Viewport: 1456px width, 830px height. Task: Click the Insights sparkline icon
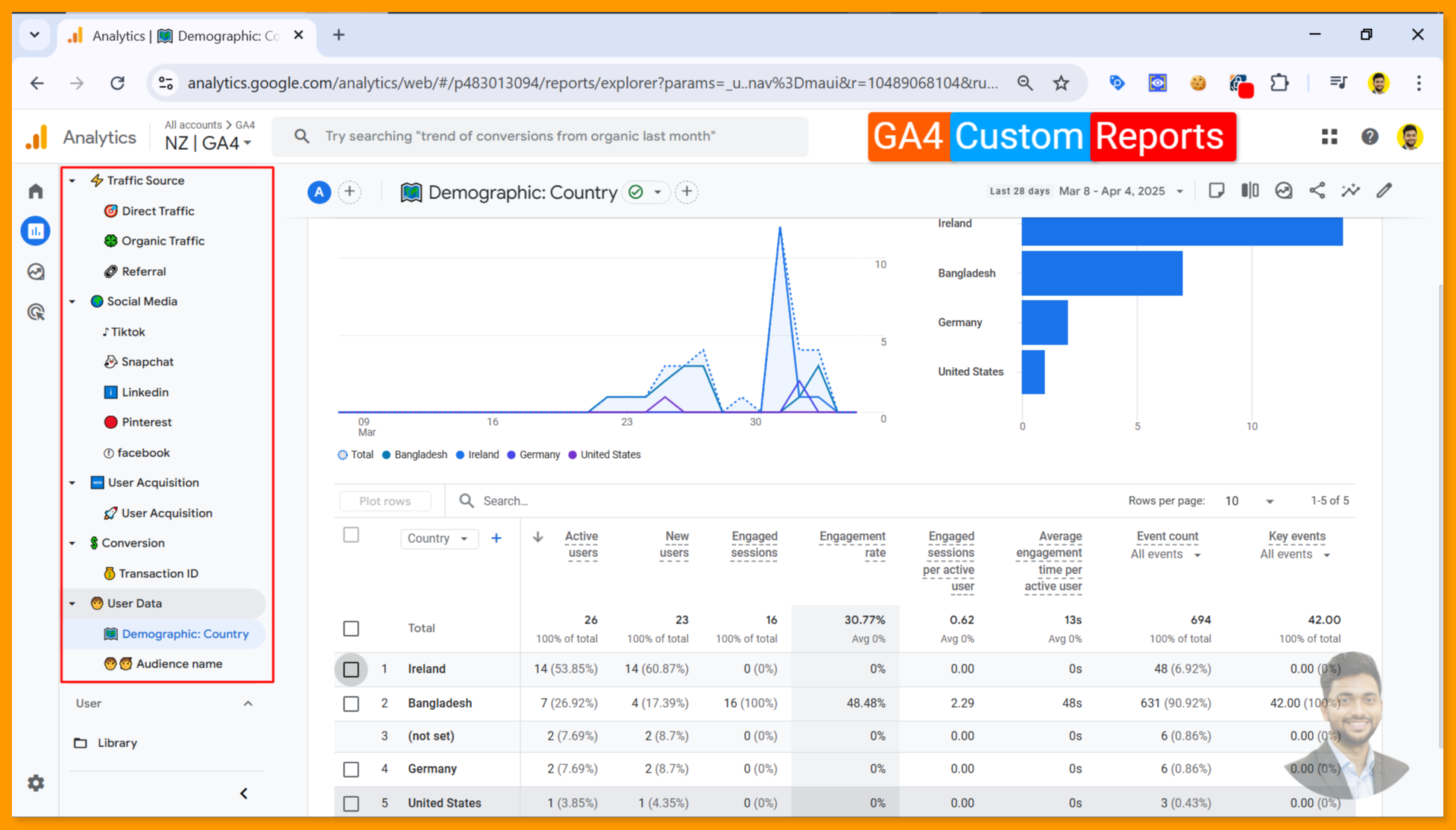1350,191
